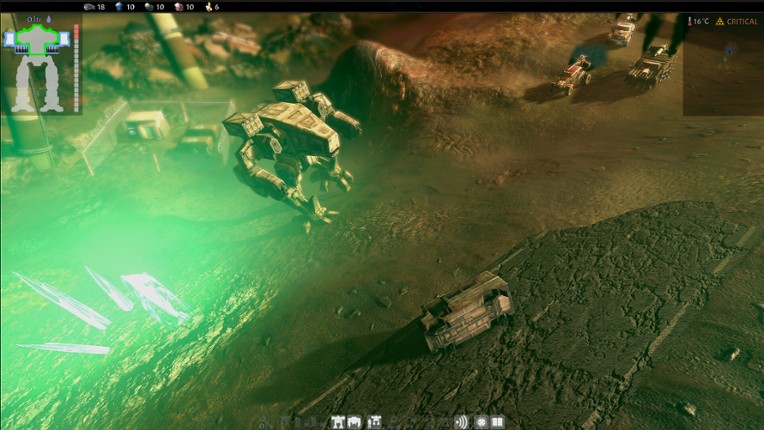Click the pink gem resource icon
Image resolution: width=764 pixels, height=430 pixels.
[178, 6]
